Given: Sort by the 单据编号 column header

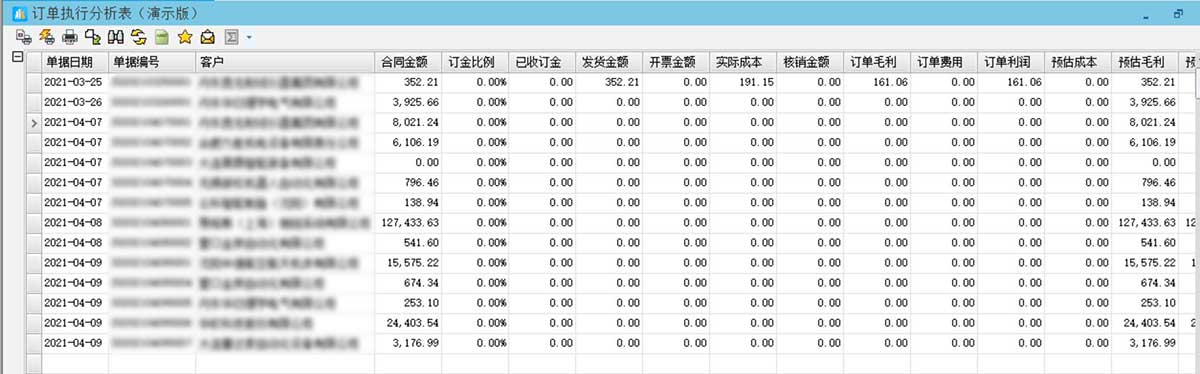Looking at the screenshot, I should point(153,61).
